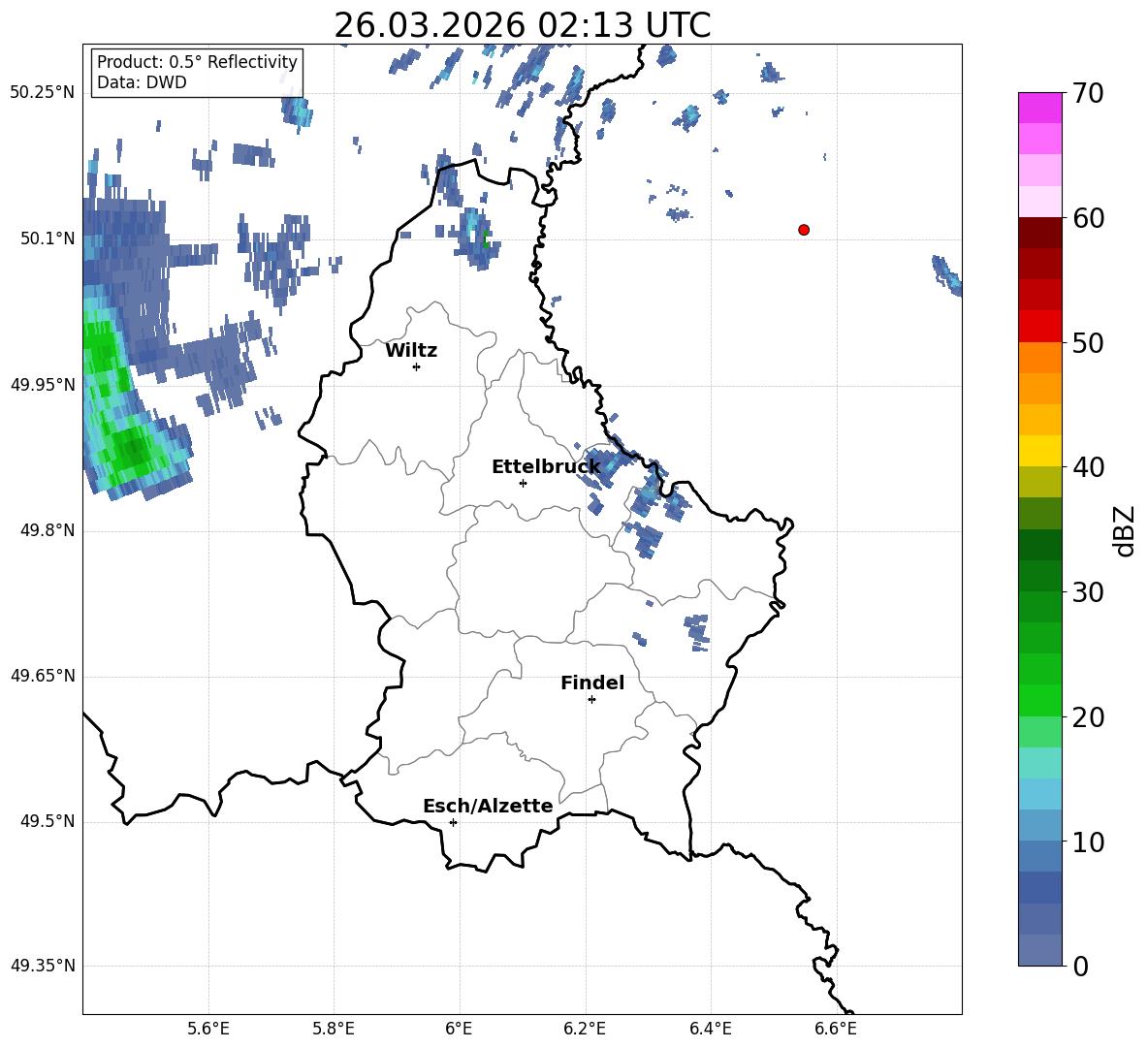Click the 0 tick on colorbar
1148x1048 pixels.
click(x=1080, y=966)
